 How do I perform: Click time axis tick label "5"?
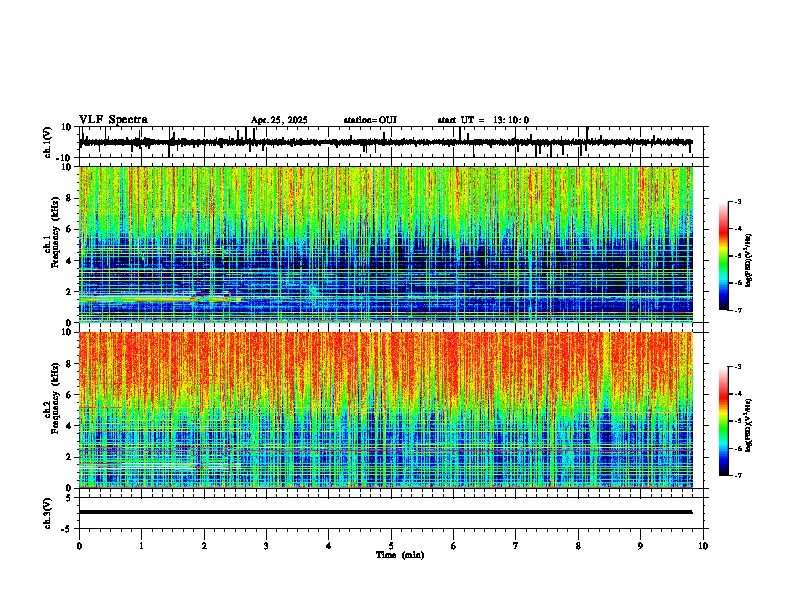click(x=391, y=546)
